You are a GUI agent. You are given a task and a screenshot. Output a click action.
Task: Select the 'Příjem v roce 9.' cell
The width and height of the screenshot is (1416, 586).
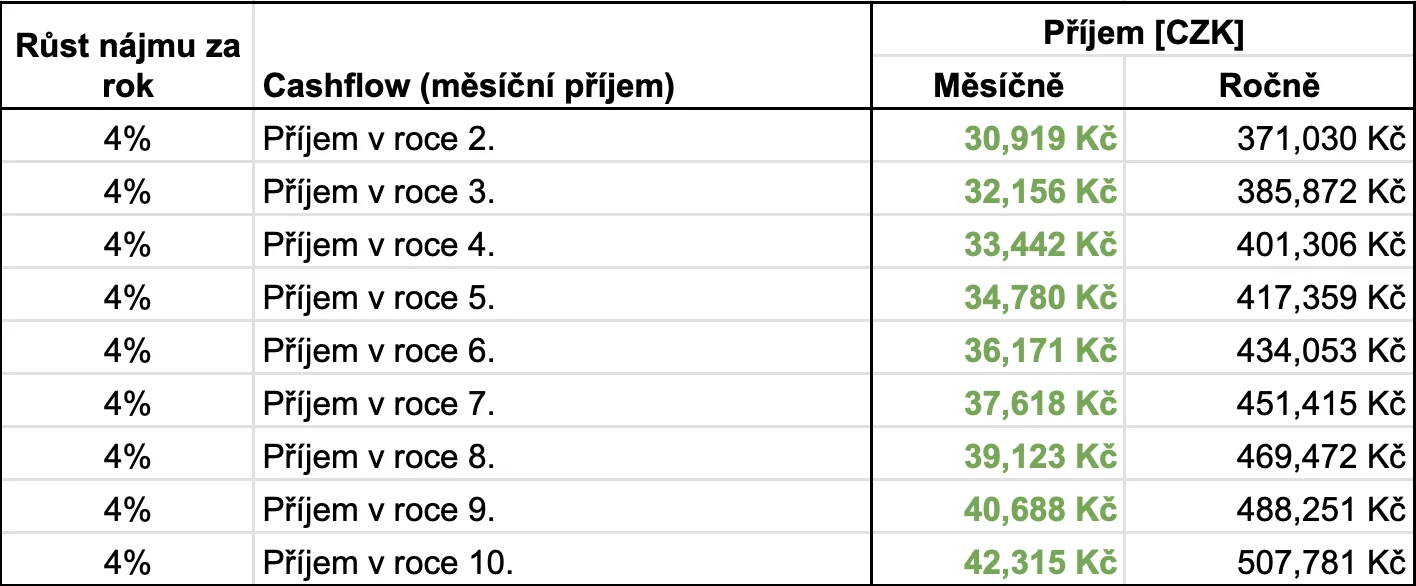(562, 507)
